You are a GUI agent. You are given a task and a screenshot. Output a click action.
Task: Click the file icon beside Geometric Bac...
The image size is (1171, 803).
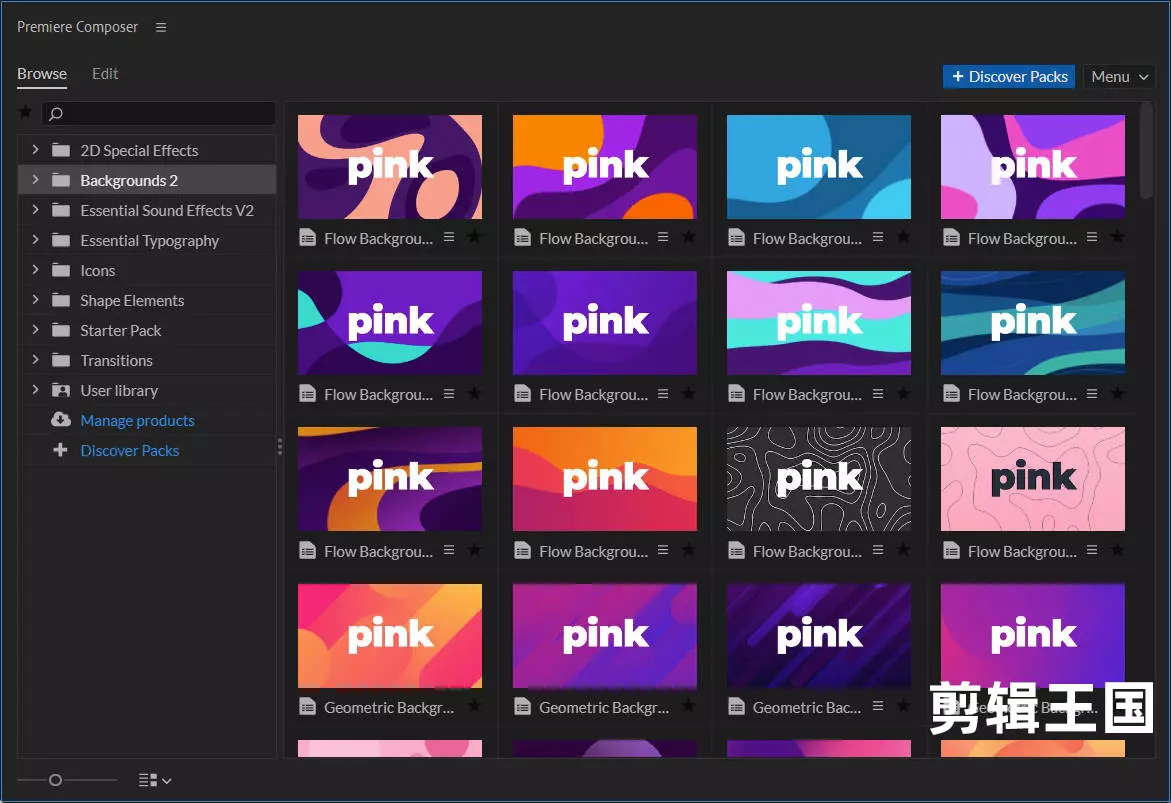[x=736, y=706]
